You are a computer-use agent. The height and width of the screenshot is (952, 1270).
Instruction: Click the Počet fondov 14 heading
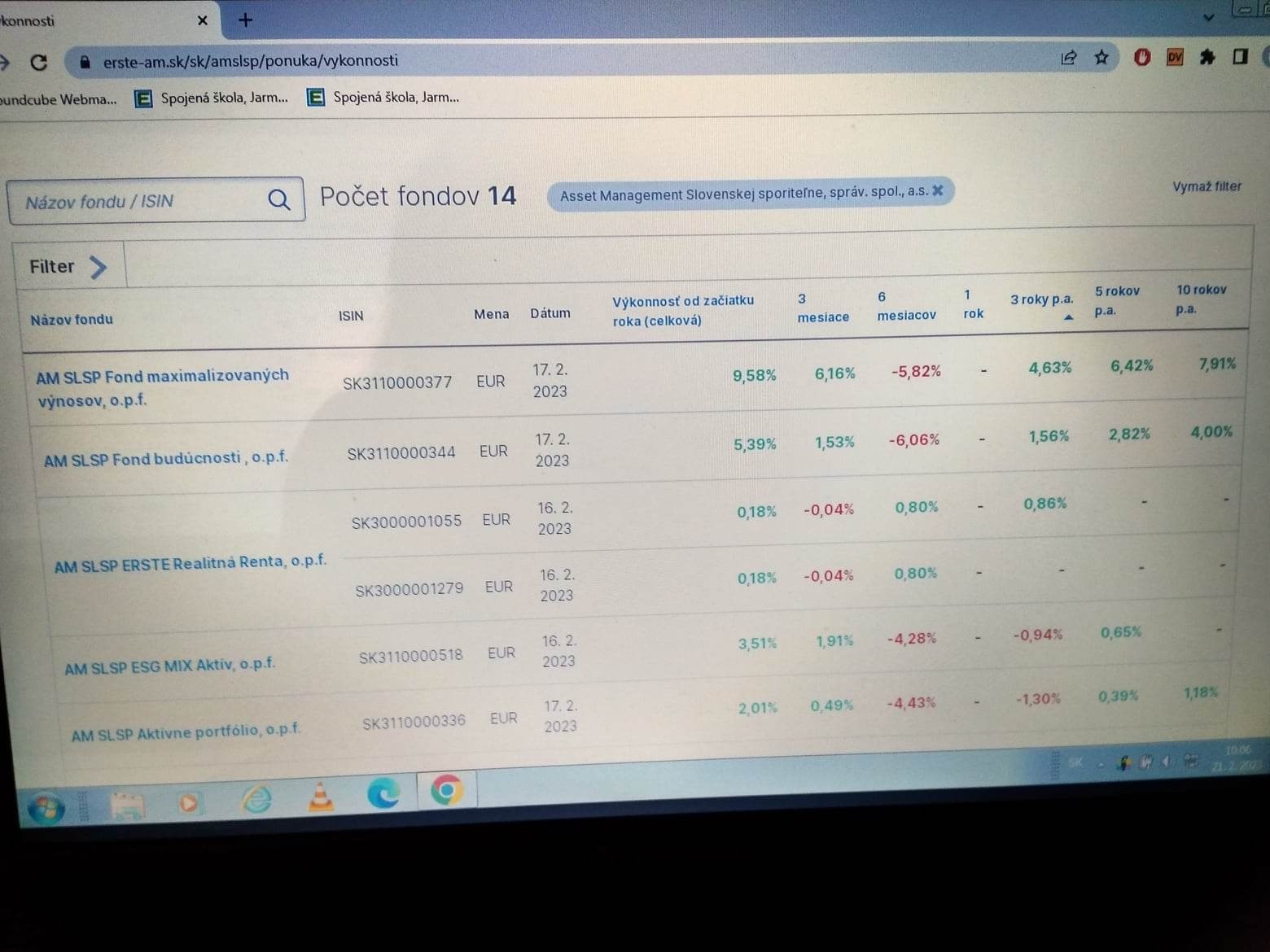[x=418, y=196]
